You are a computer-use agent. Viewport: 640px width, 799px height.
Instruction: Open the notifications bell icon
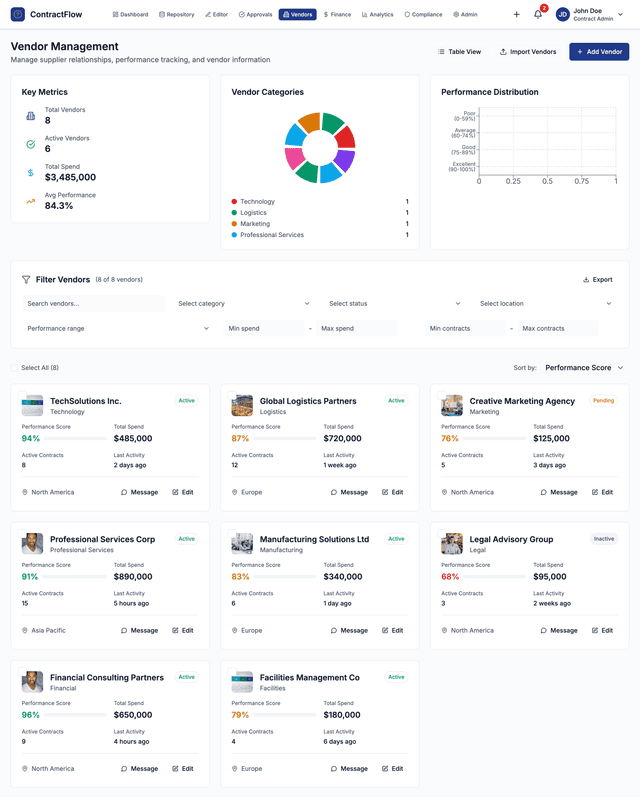pyautogui.click(x=538, y=15)
